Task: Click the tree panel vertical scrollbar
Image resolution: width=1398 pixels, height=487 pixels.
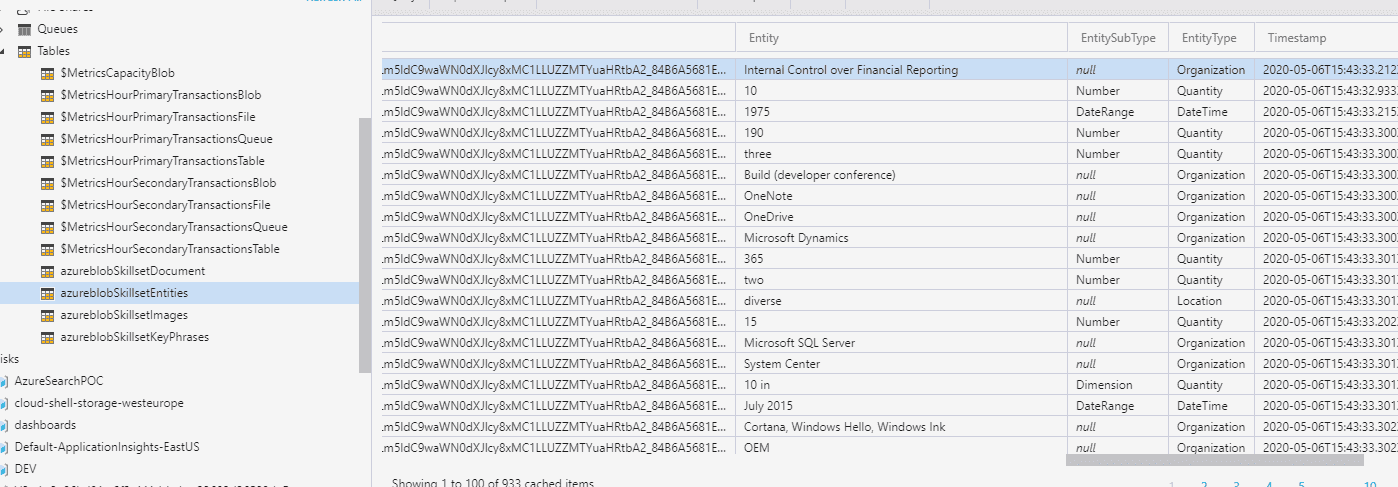Action: (365, 245)
